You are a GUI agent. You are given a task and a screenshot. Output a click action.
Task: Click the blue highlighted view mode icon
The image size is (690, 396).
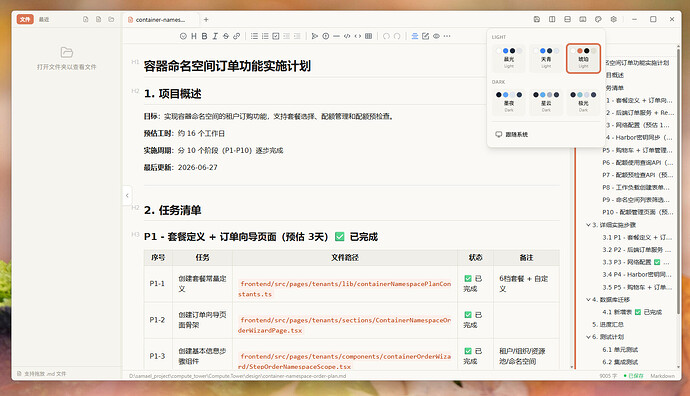point(415,36)
